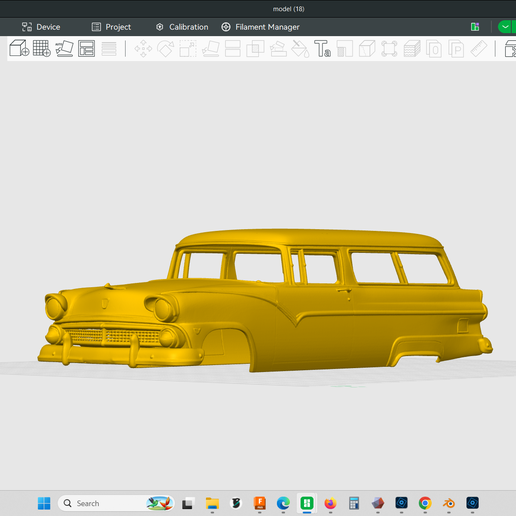Screen dimensions: 516x516
Task: Select the Lay on face tool
Action: click(211, 49)
